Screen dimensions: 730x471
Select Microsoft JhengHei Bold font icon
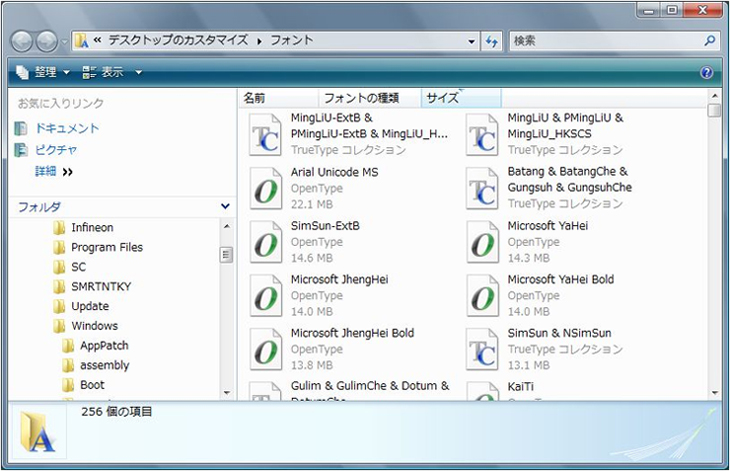(x=265, y=349)
